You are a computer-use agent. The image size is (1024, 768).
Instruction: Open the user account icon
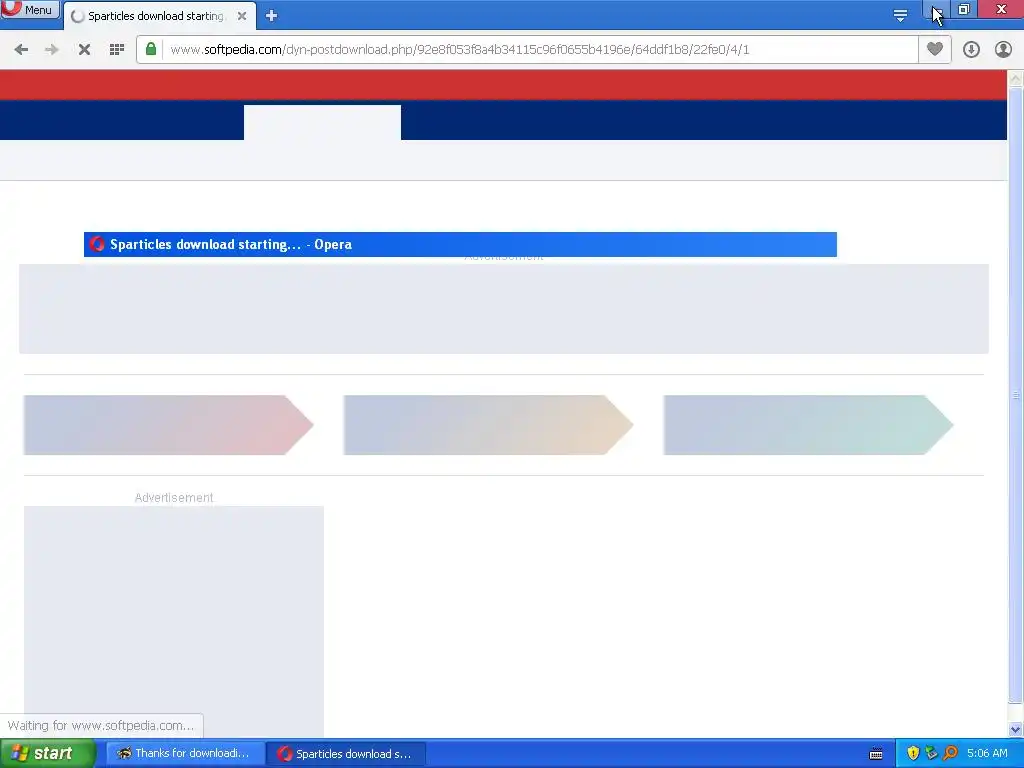1003,50
